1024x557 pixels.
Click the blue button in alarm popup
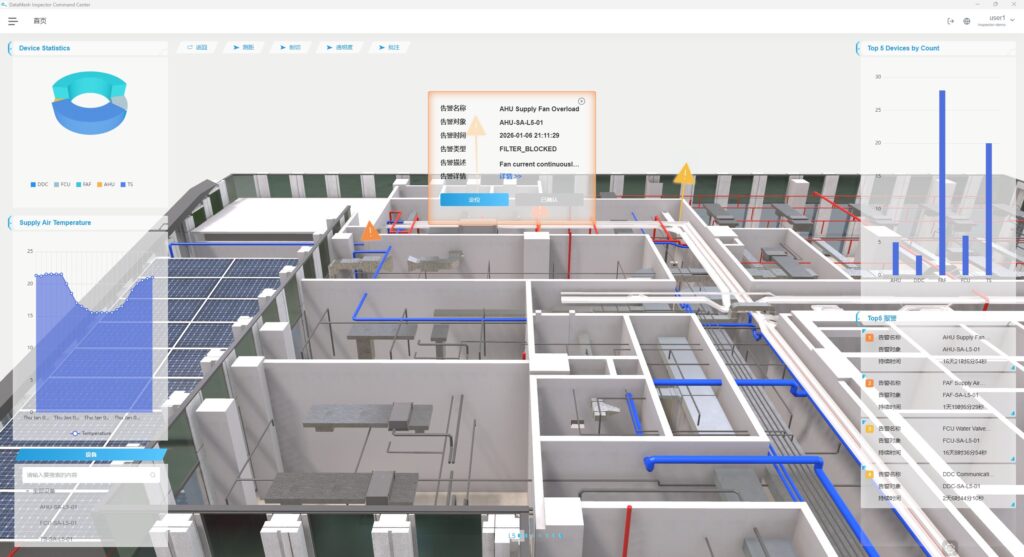[474, 200]
